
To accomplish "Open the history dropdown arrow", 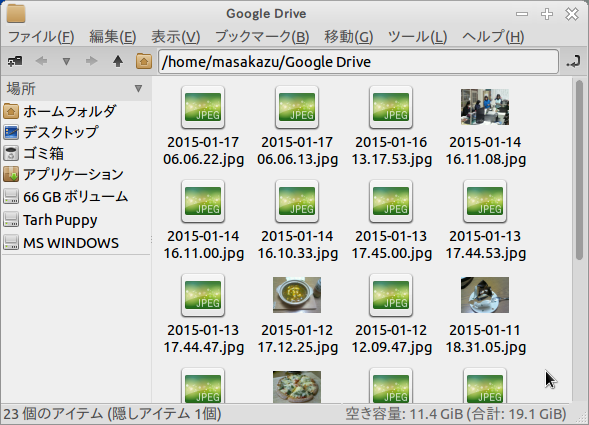I will [66, 61].
